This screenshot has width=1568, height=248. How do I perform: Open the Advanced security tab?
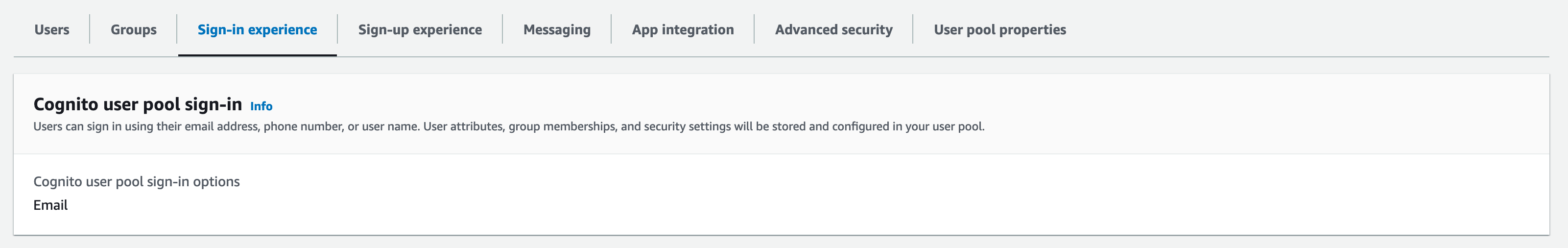(833, 29)
